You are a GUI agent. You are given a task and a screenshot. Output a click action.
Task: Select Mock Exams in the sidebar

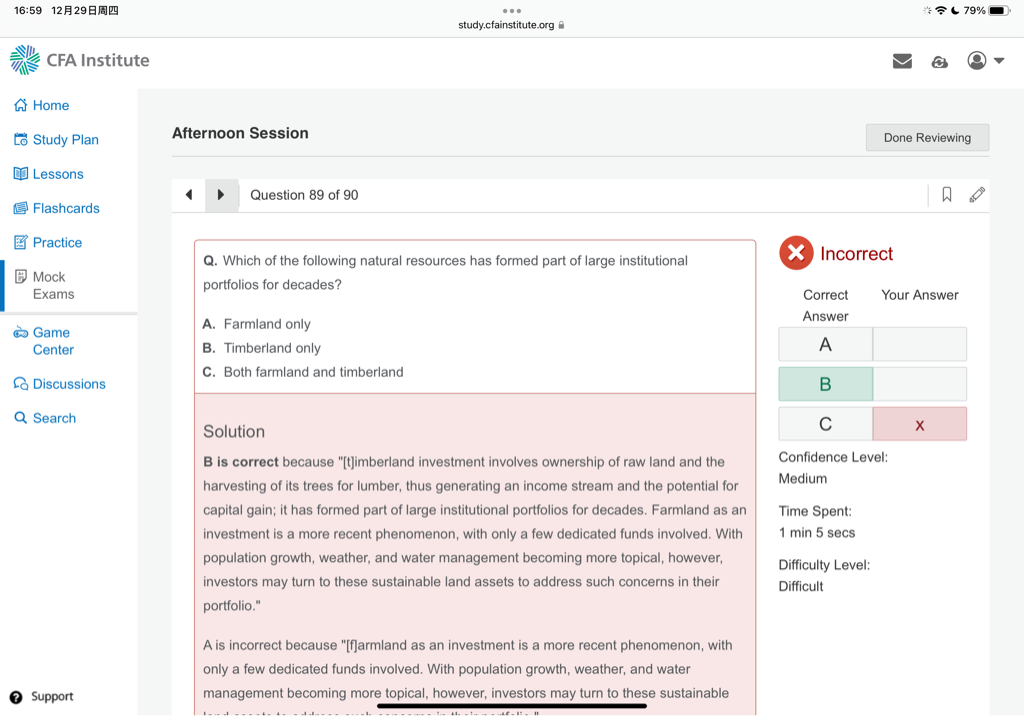coord(52,285)
